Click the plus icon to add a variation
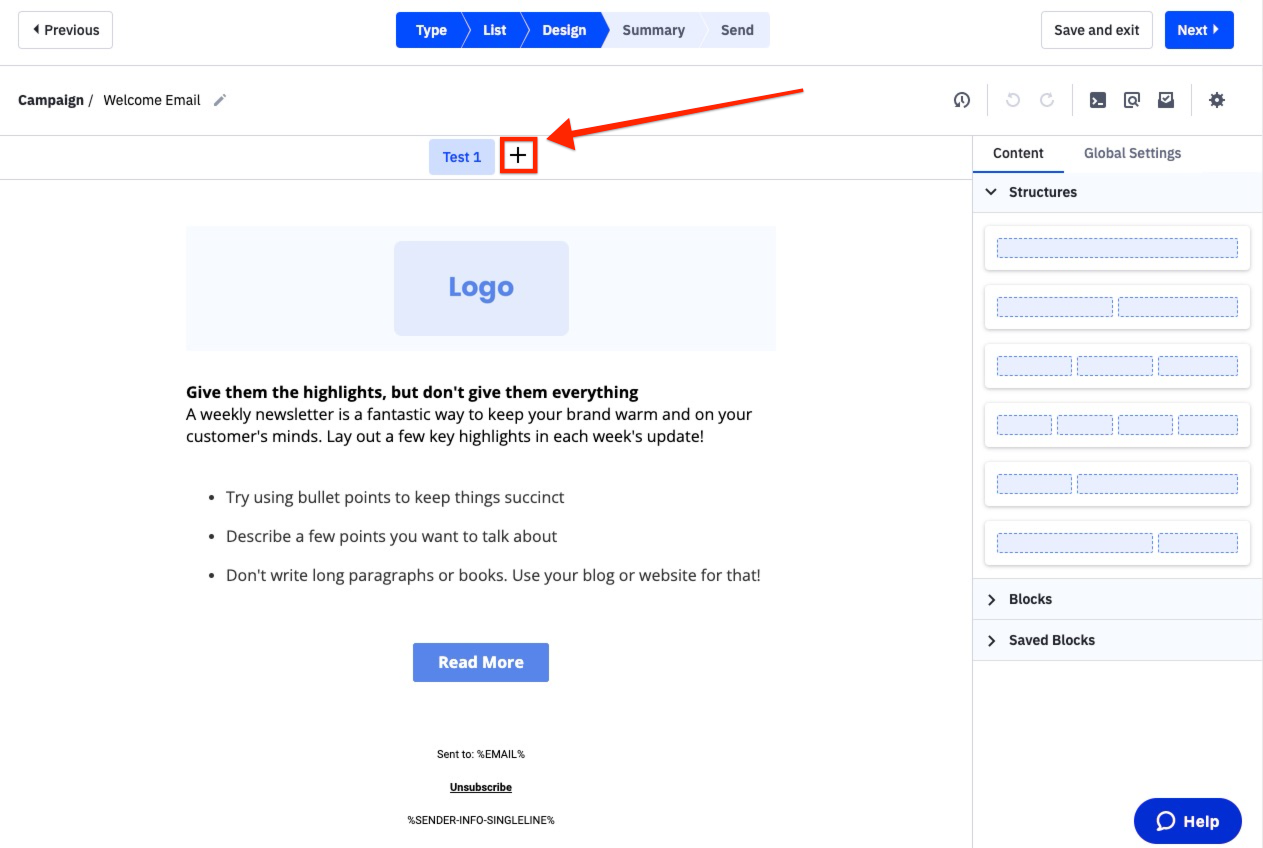 tap(518, 156)
